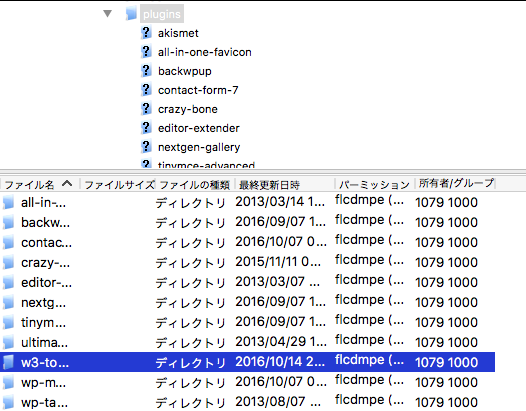The width and height of the screenshot is (526, 411).
Task: Select akismet in the tree
Action: click(x=178, y=33)
